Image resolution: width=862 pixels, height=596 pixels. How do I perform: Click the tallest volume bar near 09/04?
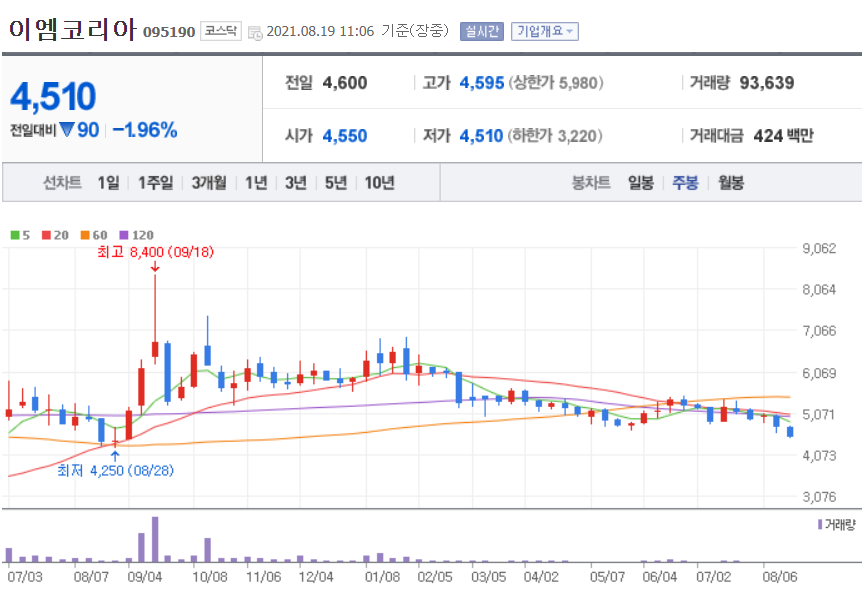[155, 539]
